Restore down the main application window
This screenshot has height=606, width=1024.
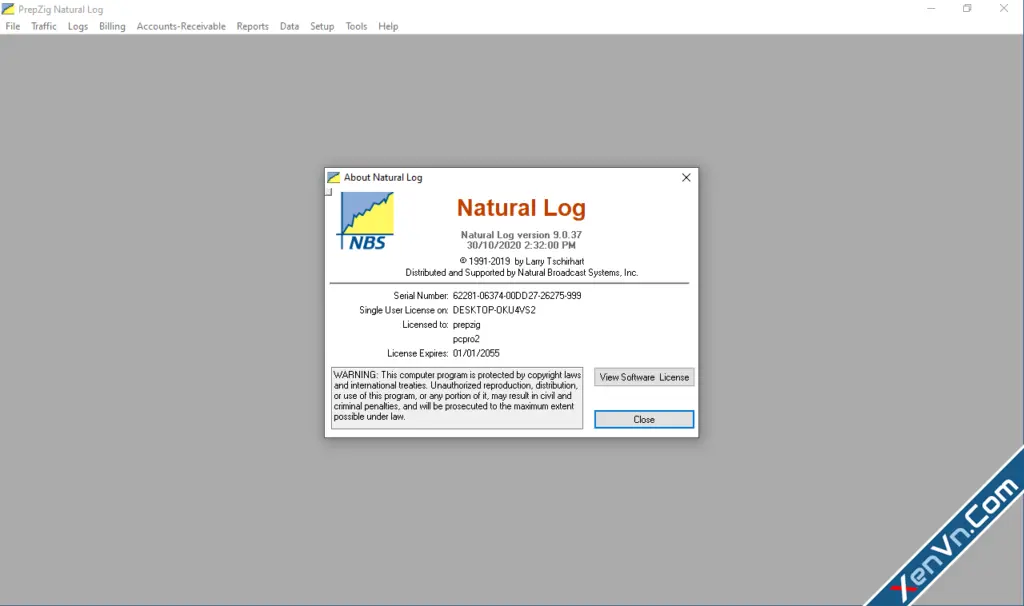[967, 8]
